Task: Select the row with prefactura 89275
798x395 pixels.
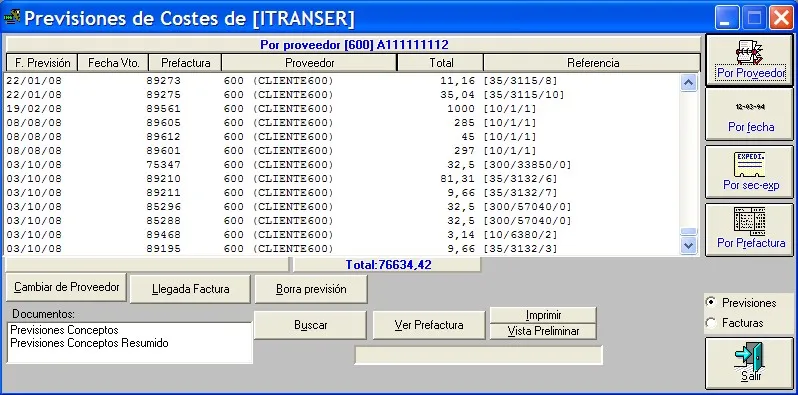Action: (341, 95)
